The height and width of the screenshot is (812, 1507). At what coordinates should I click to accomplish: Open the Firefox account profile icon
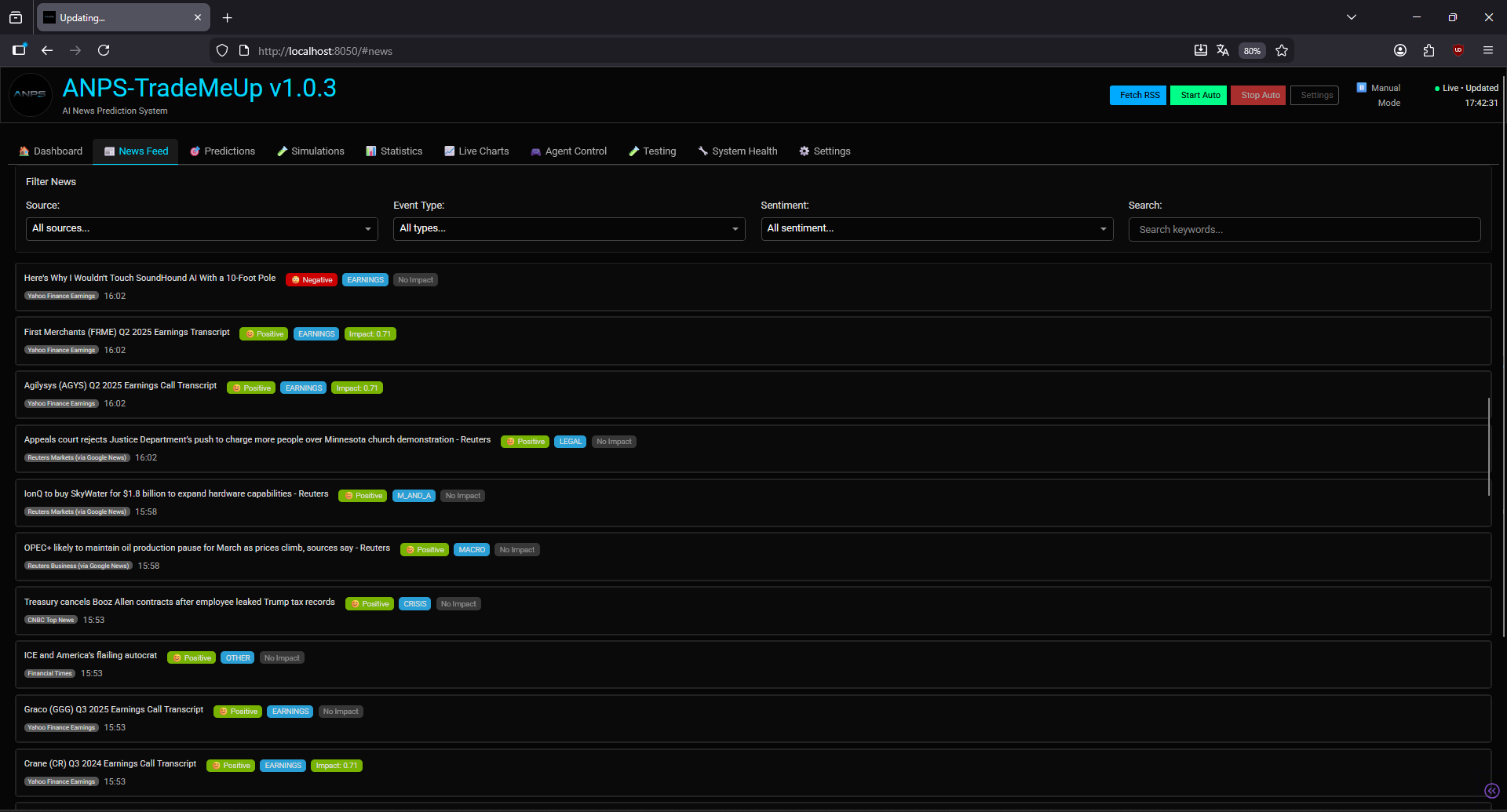1400,50
